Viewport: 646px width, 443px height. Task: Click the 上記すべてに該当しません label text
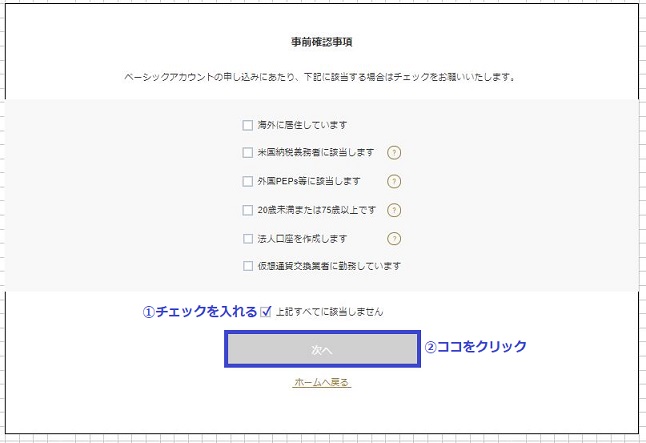329,312
